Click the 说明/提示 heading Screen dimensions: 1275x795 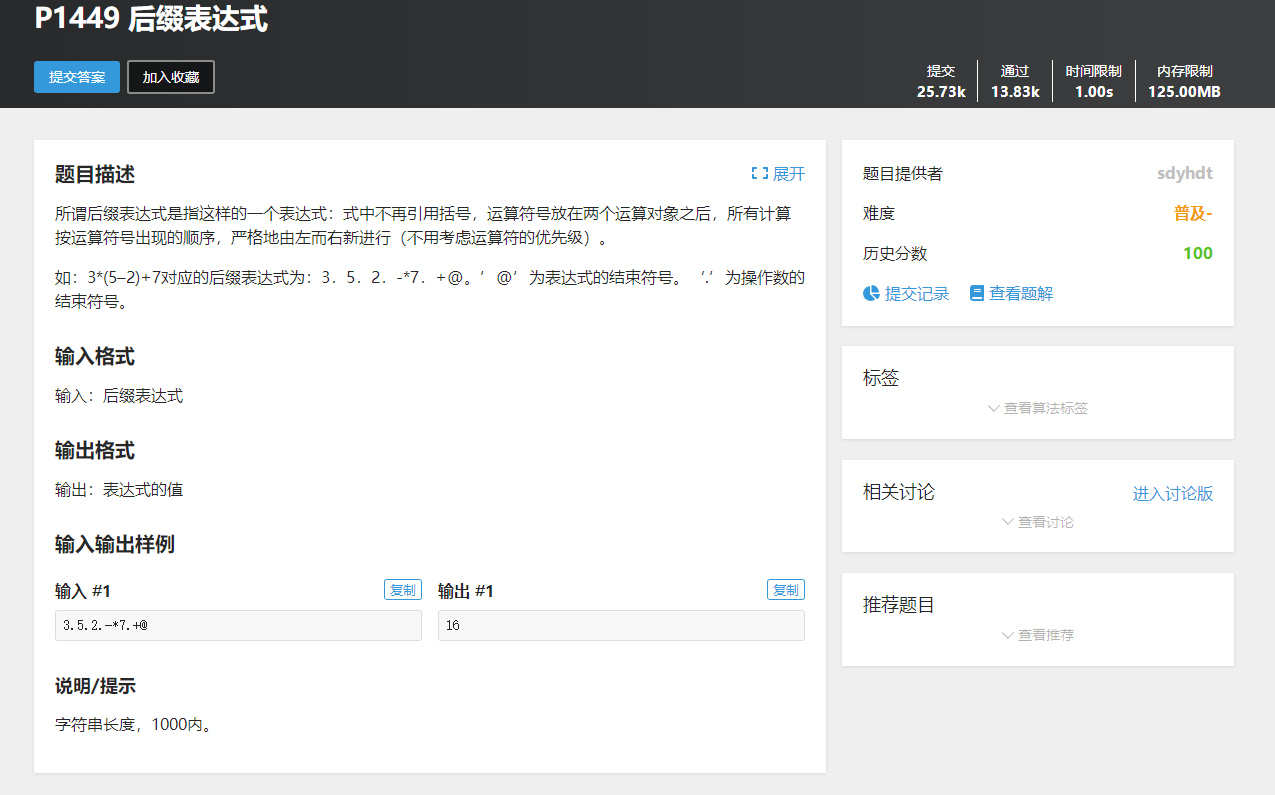pos(95,686)
